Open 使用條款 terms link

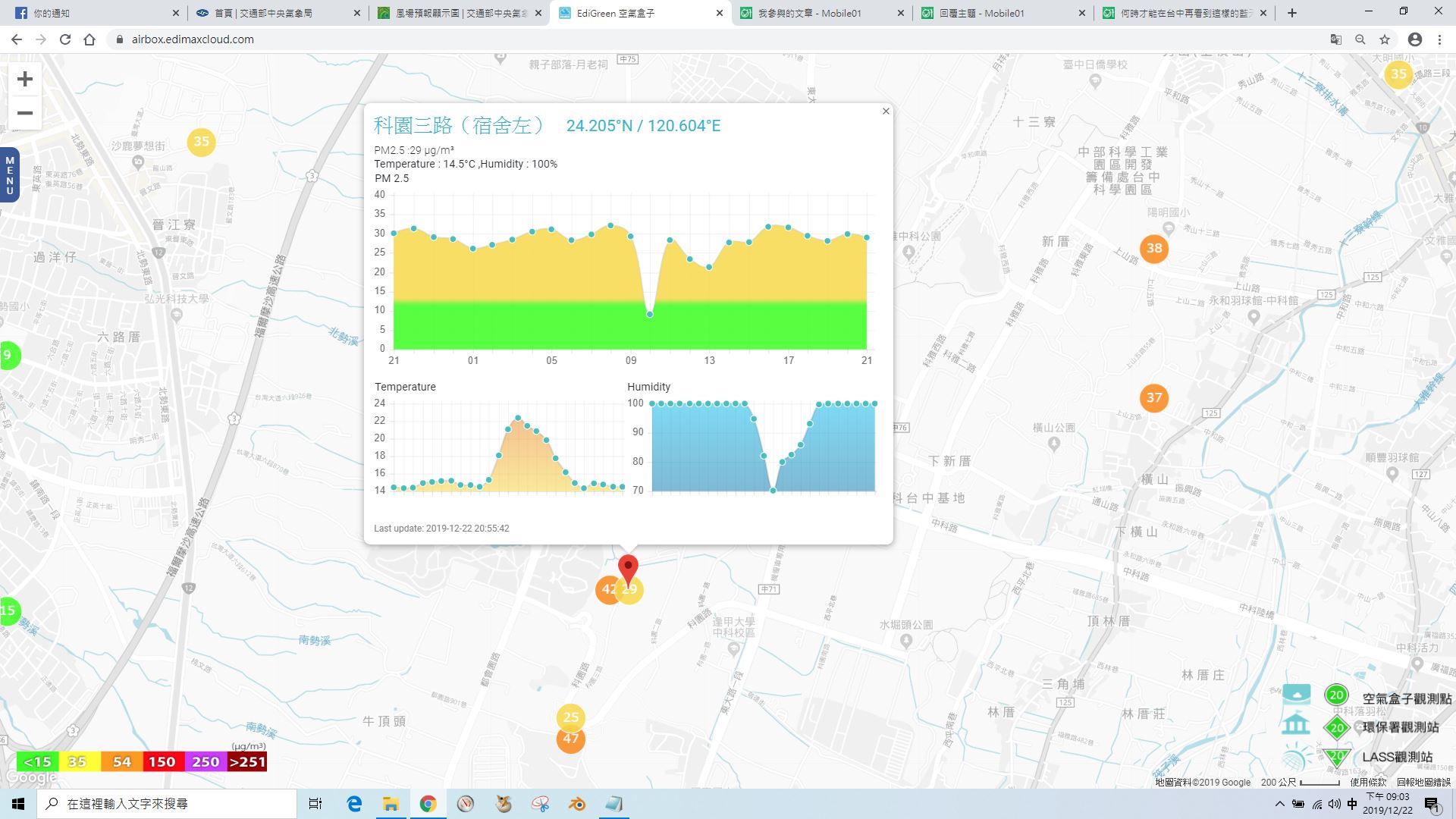[x=1367, y=782]
